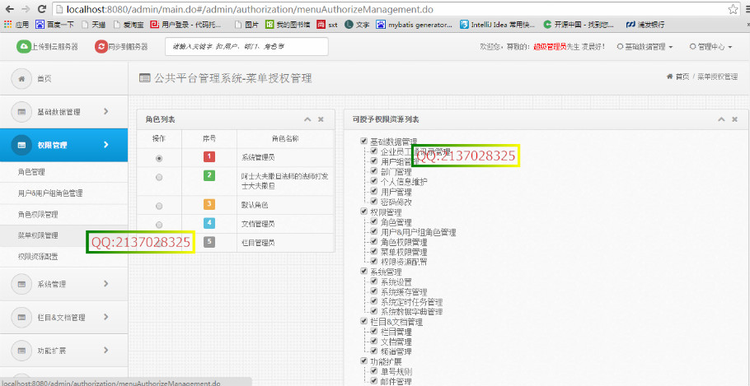Click the 首页 home icon in sidebar
The height and width of the screenshot is (386, 750).
(22, 79)
